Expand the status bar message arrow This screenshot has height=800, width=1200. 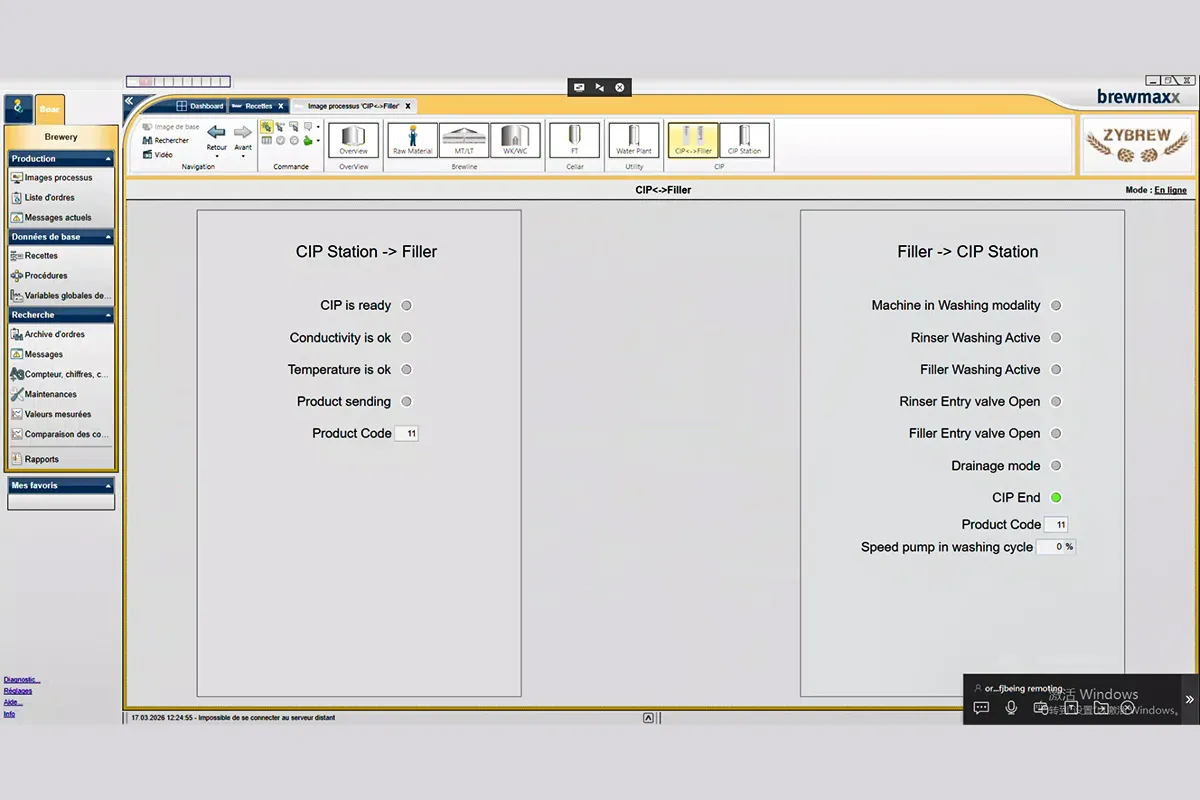pos(648,718)
